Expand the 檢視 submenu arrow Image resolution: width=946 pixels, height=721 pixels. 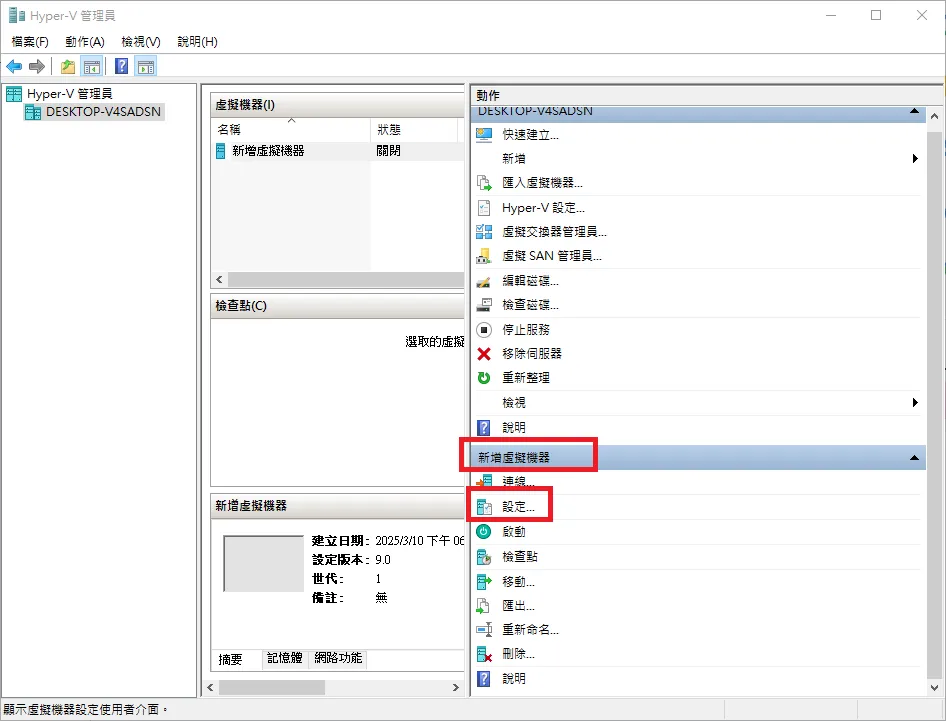[915, 402]
